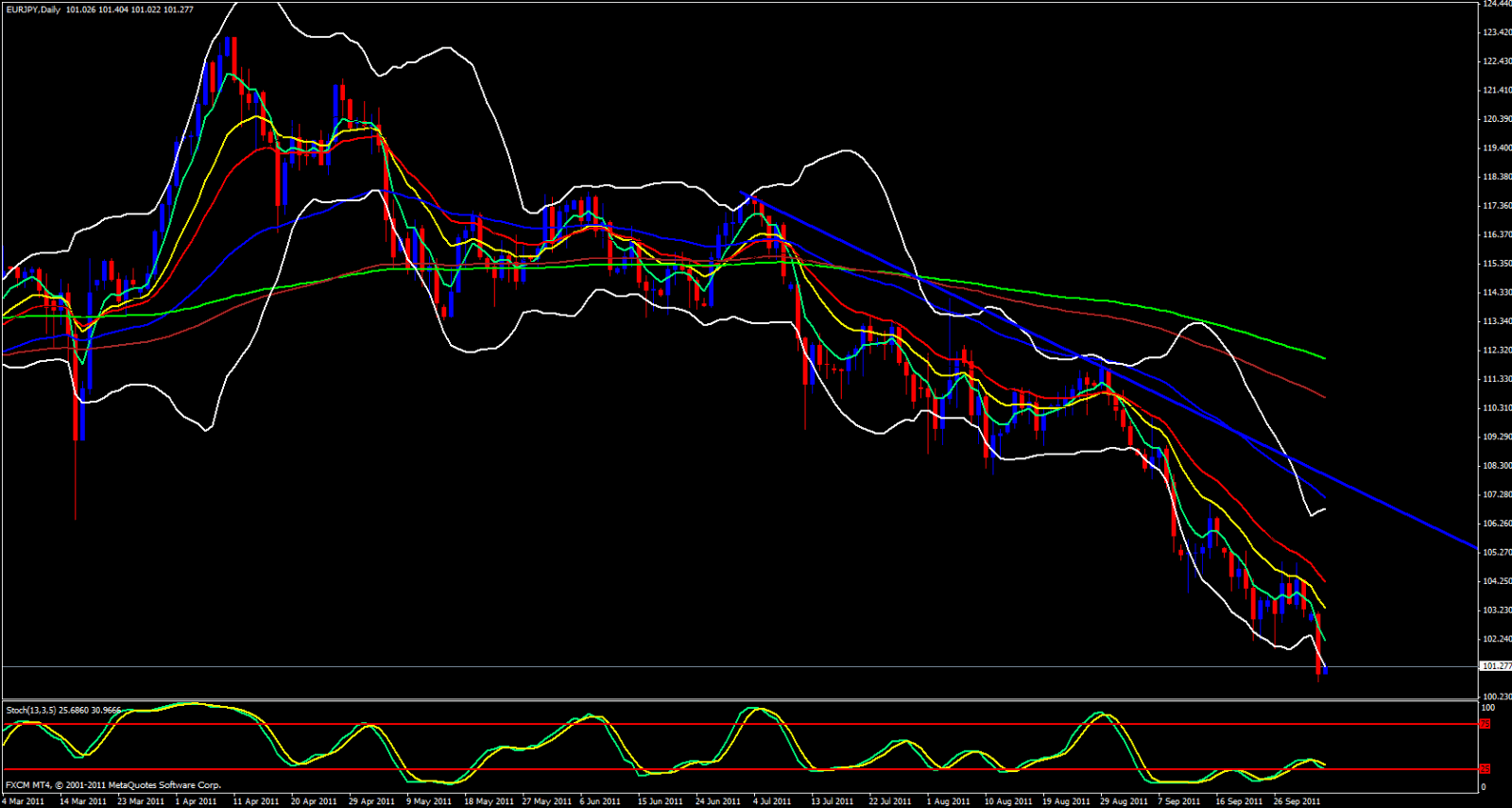Click the latest blue candle at 101.277
1512x808 pixels.
[x=1326, y=670]
